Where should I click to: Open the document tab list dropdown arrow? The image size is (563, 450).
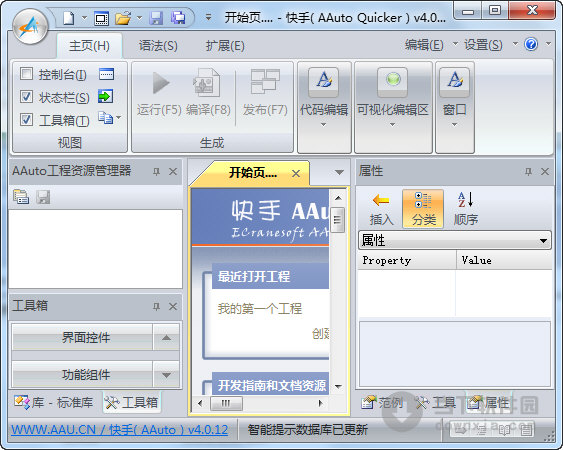tap(339, 172)
